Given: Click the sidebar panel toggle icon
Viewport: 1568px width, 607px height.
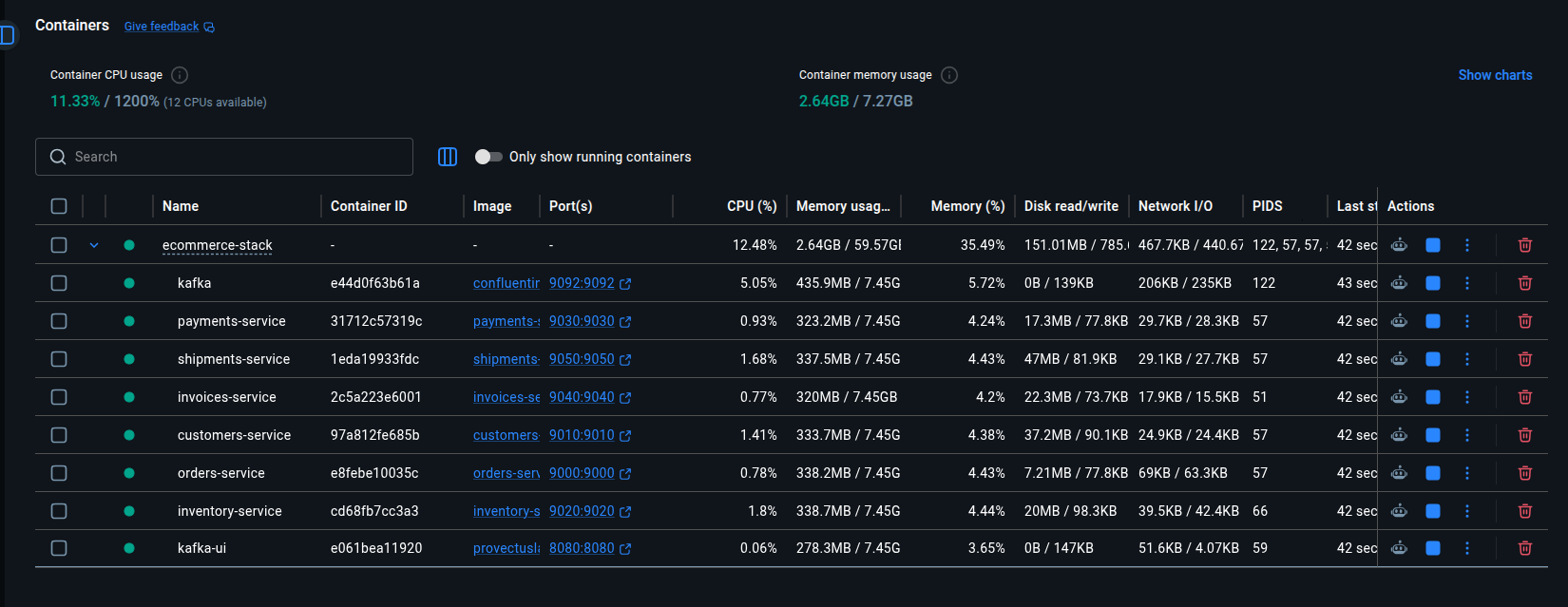Looking at the screenshot, I should [x=8, y=35].
